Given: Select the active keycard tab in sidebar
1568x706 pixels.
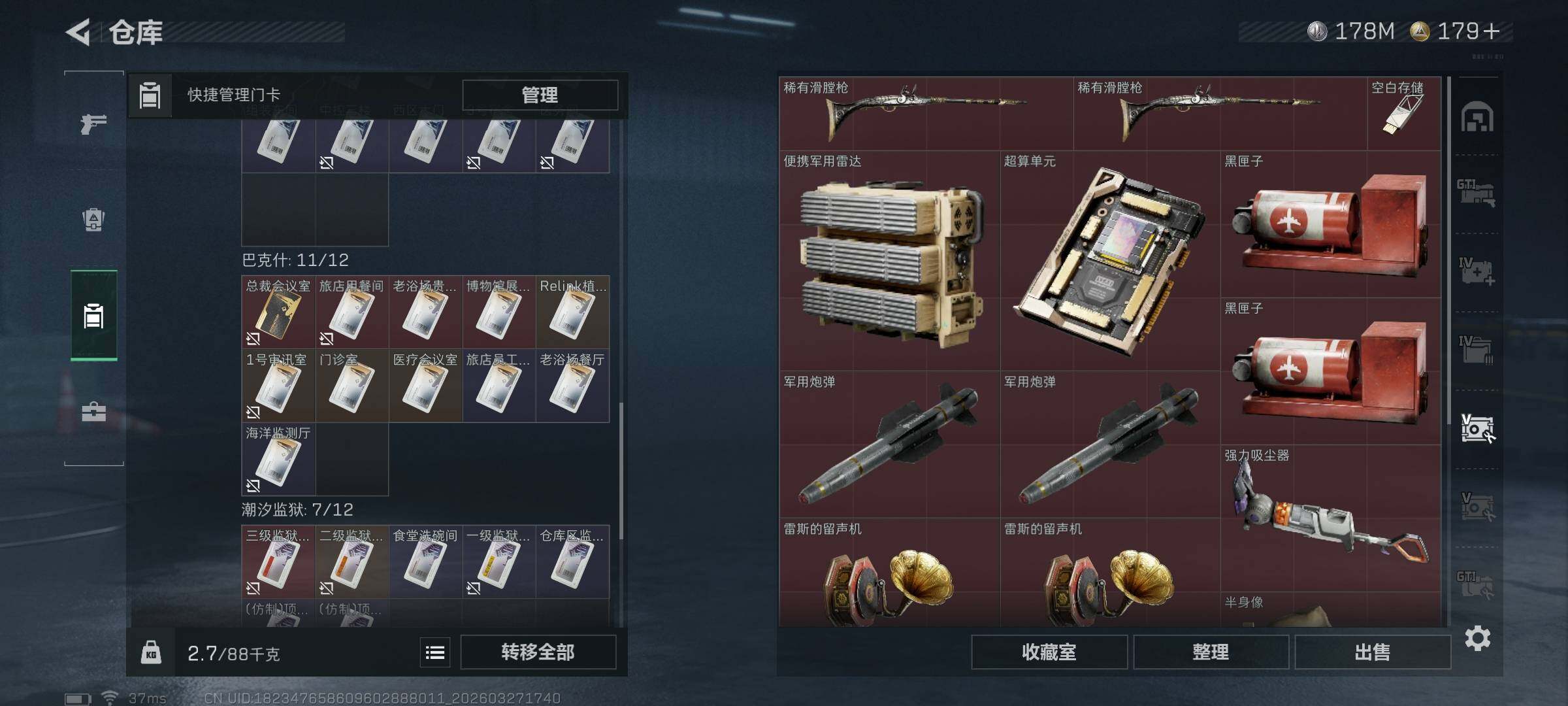Looking at the screenshot, I should tap(93, 315).
